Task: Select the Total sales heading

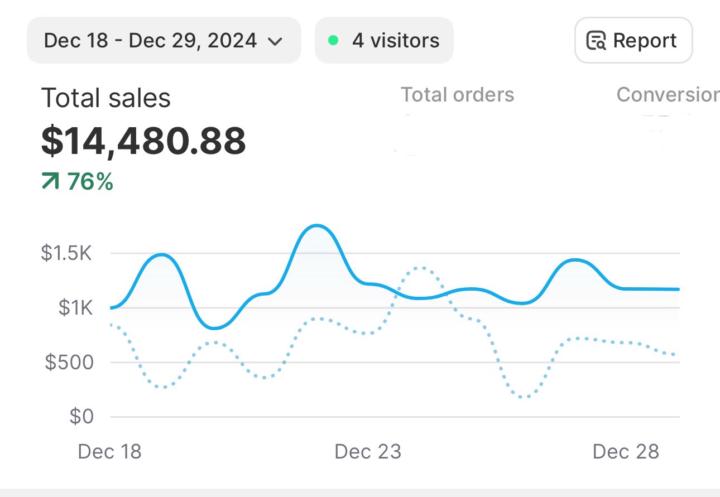Action: pos(106,98)
